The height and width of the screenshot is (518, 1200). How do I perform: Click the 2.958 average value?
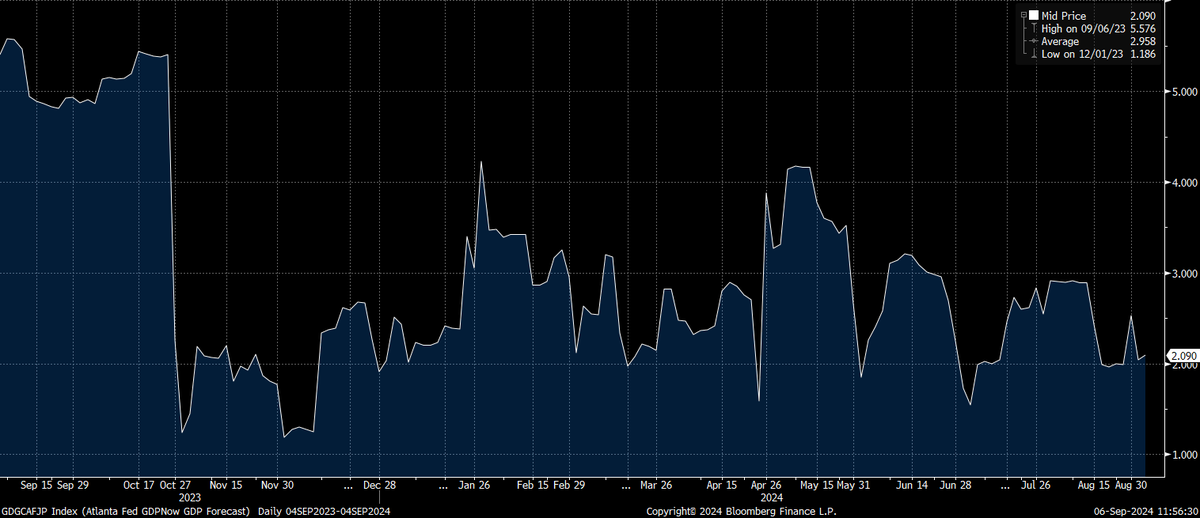coord(1143,42)
